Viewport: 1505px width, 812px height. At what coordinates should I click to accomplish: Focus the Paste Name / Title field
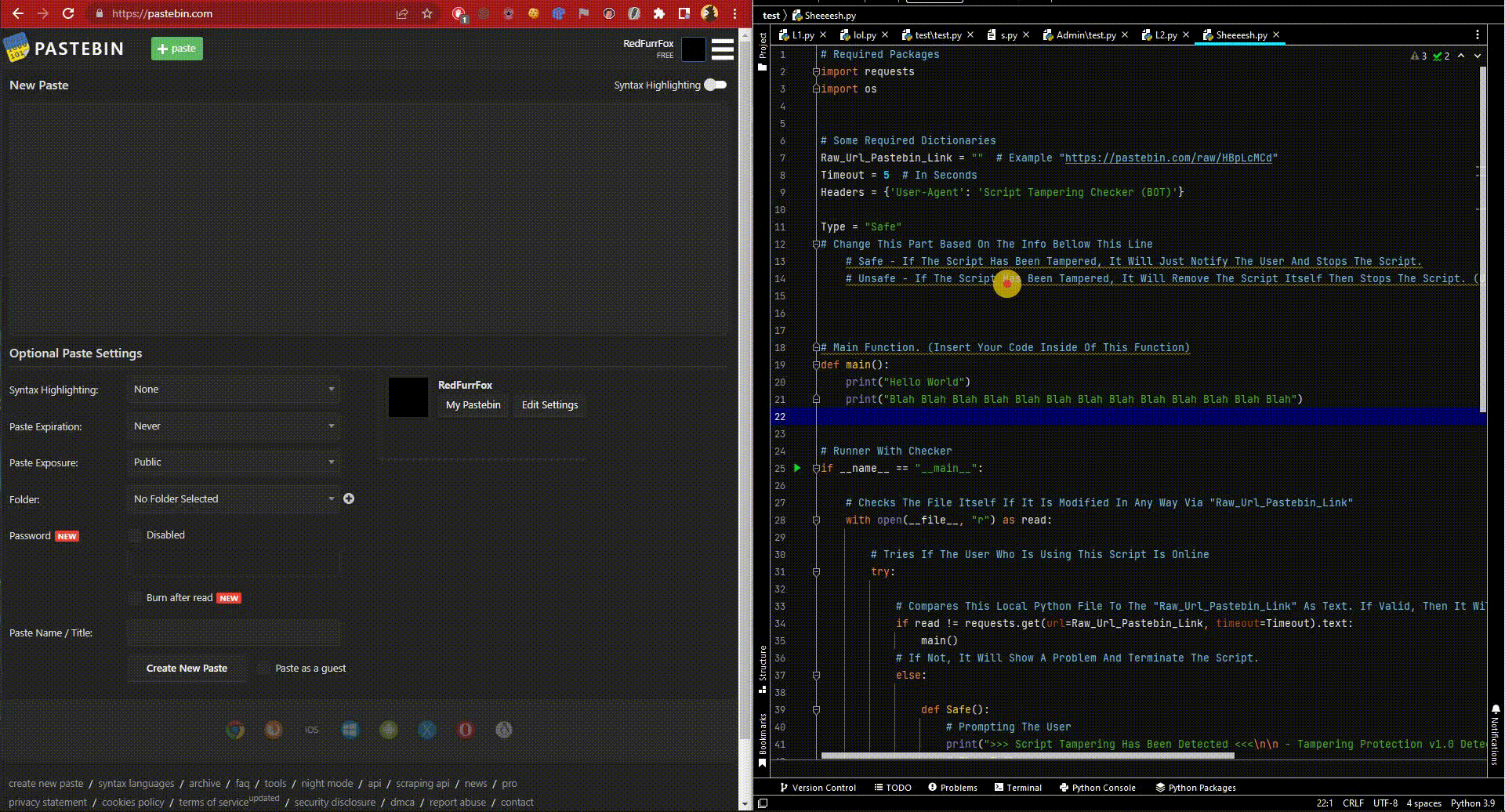point(234,633)
